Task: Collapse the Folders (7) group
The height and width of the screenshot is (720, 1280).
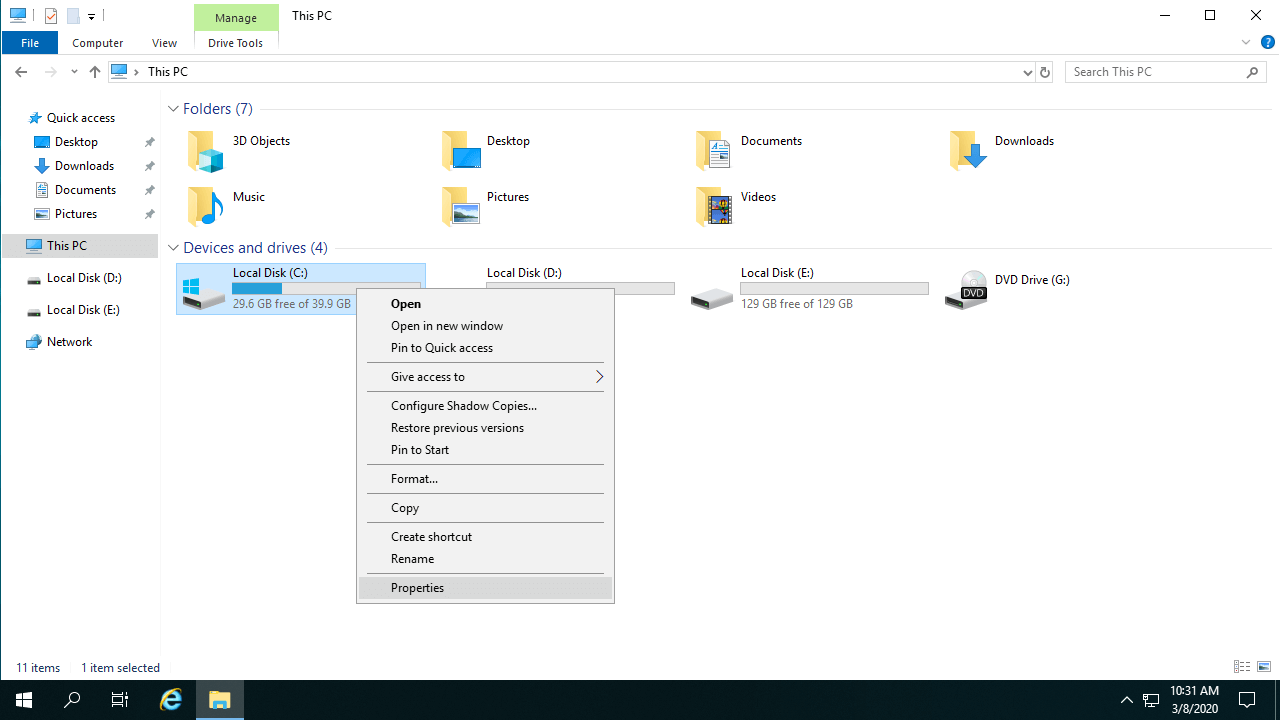Action: [x=174, y=109]
